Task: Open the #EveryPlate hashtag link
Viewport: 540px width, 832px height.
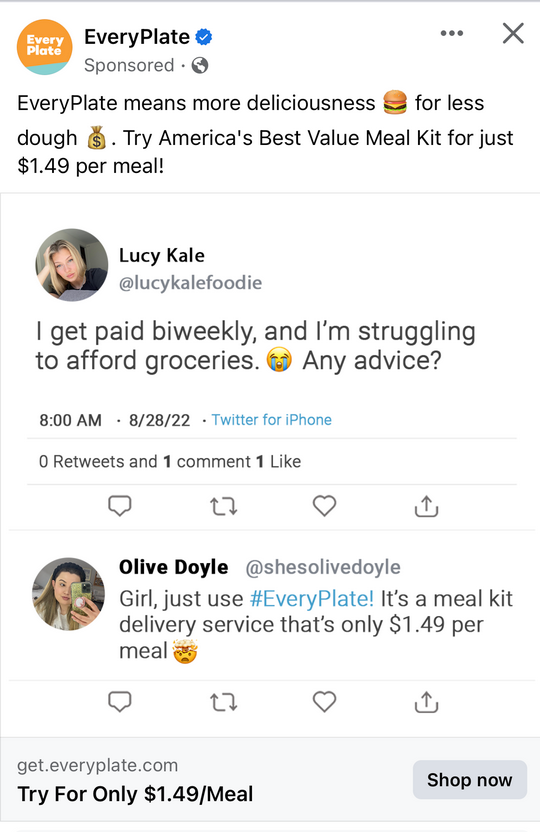Action: 311,599
